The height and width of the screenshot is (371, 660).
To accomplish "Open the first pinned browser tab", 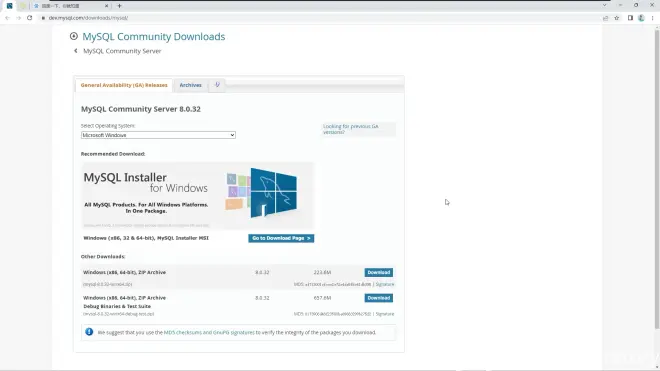I will pos(9,6).
